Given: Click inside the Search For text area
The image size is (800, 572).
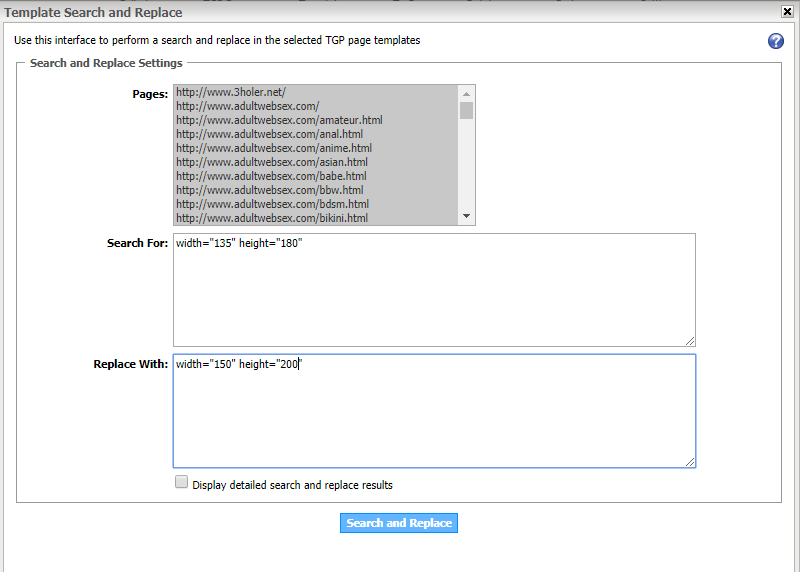Looking at the screenshot, I should click(433, 290).
